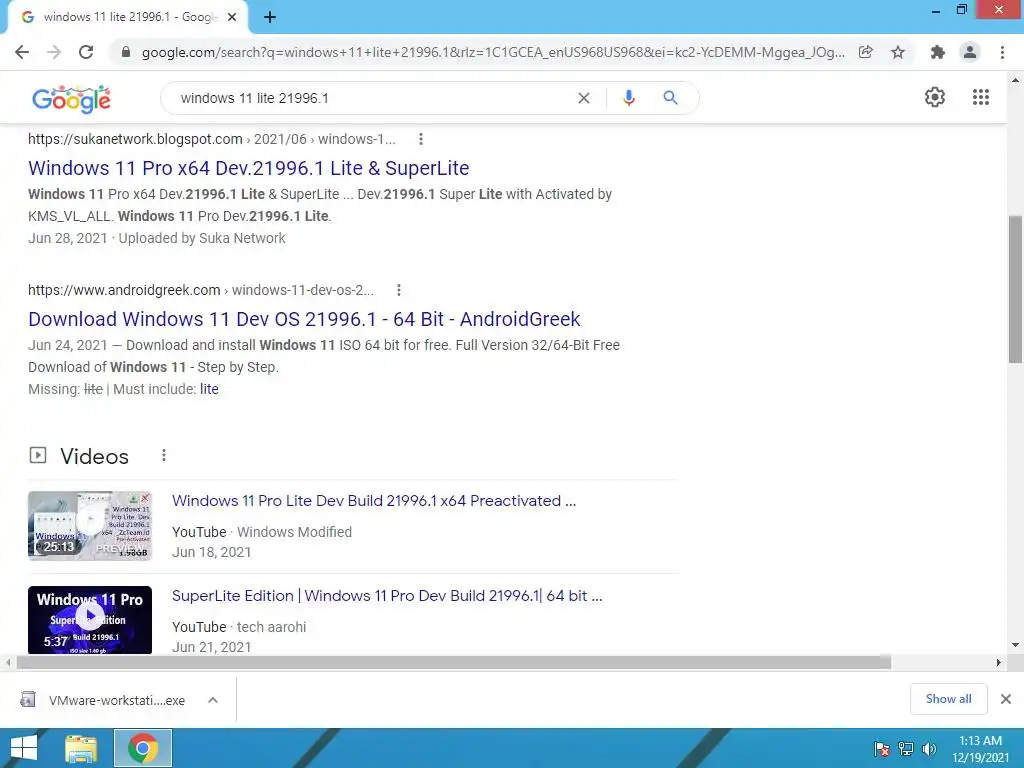This screenshot has height=768, width=1024.
Task: Open options for sukanetwork result
Action: click(421, 139)
